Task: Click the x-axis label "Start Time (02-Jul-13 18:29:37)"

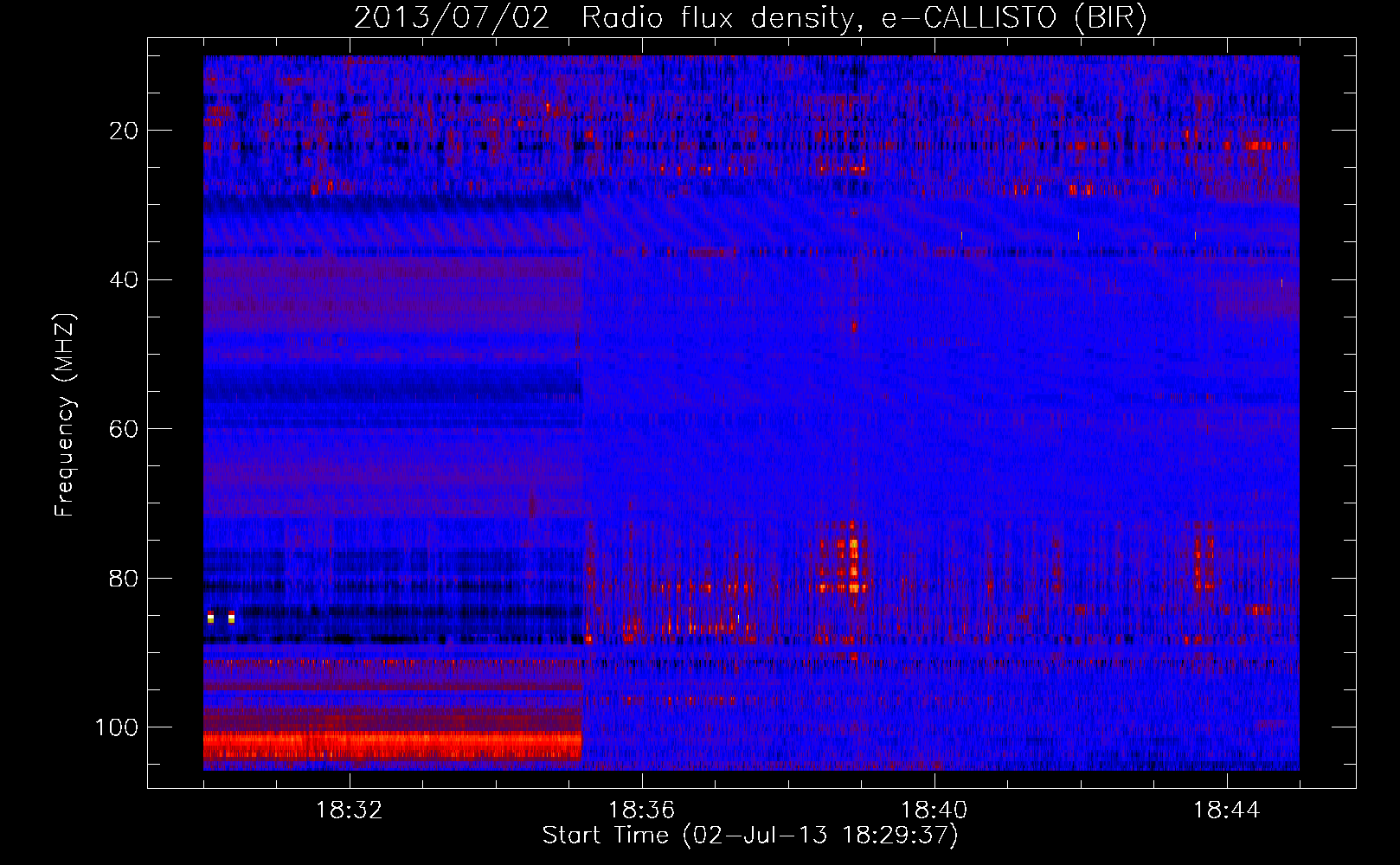Action: [750, 836]
